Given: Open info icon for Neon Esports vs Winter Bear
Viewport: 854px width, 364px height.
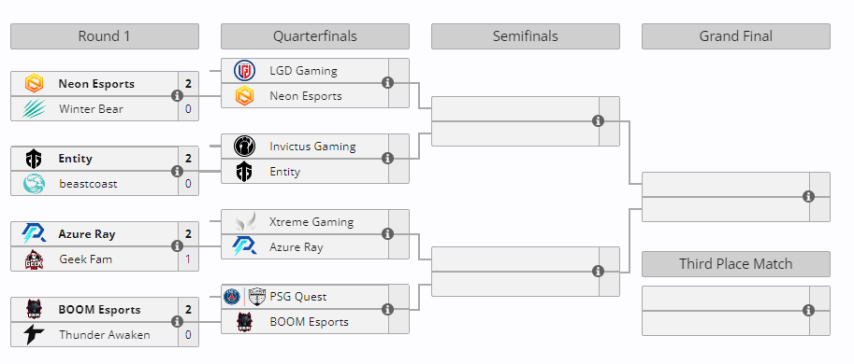Looking at the screenshot, I should (176, 96).
